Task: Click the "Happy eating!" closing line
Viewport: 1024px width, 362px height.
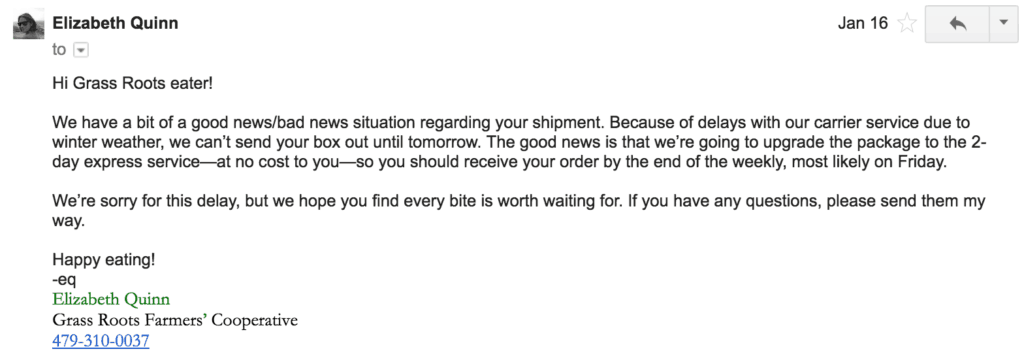Action: click(x=104, y=260)
